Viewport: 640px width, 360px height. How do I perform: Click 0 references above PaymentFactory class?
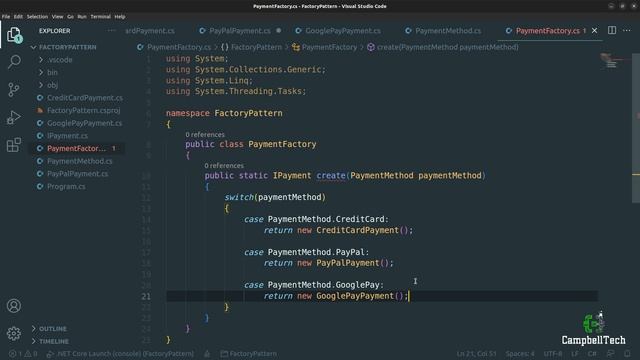click(x=205, y=135)
